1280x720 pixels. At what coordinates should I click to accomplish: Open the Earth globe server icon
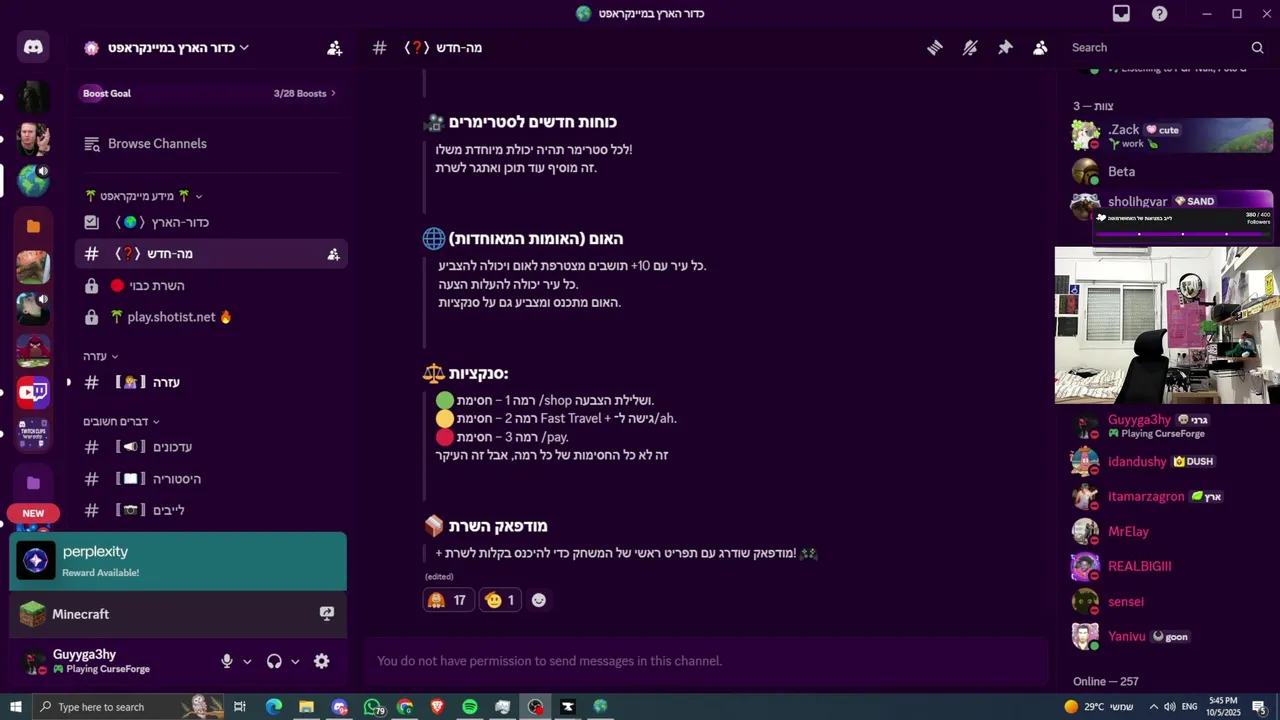pyautogui.click(x=33, y=180)
